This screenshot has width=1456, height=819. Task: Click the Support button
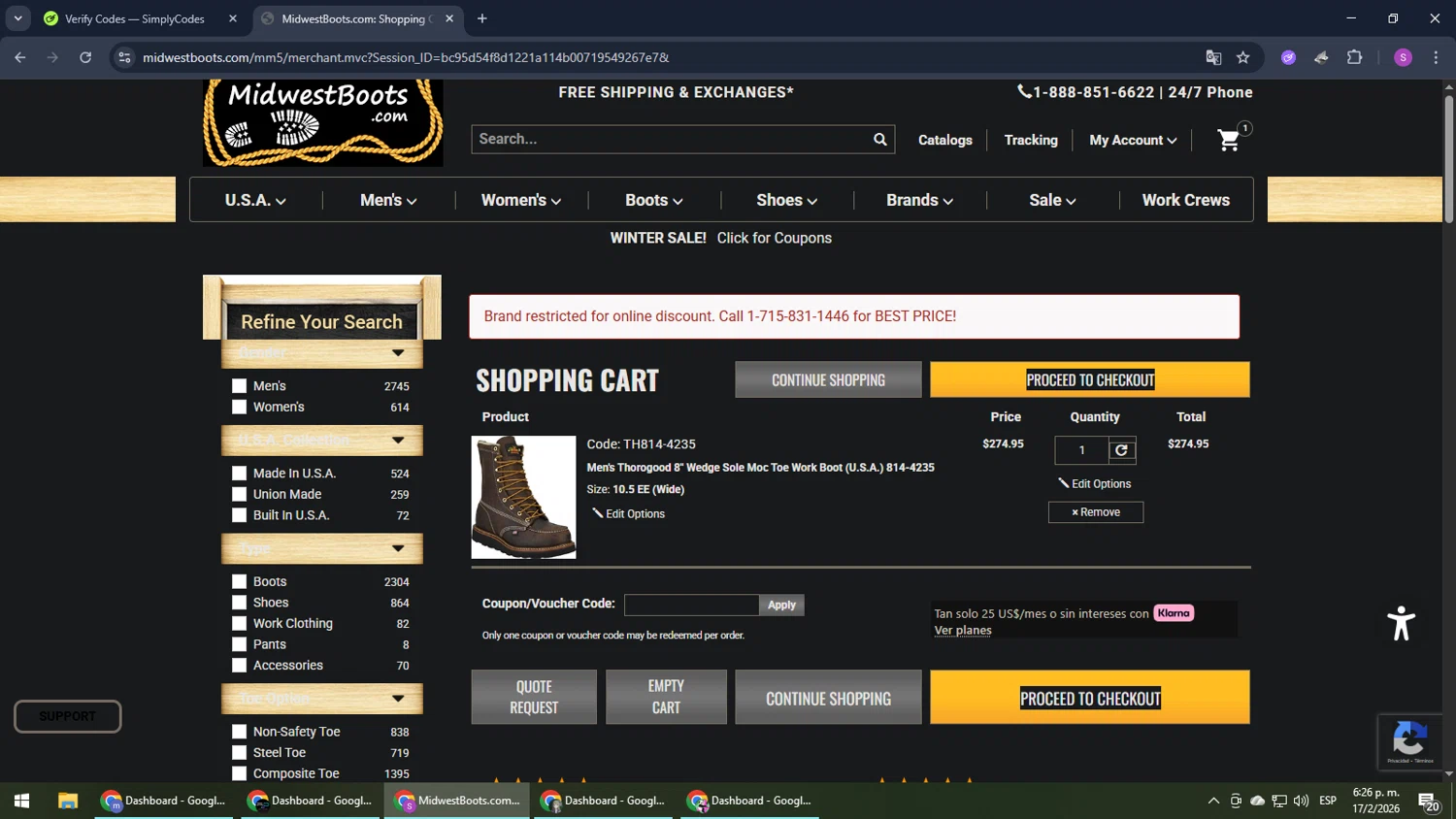(x=67, y=716)
